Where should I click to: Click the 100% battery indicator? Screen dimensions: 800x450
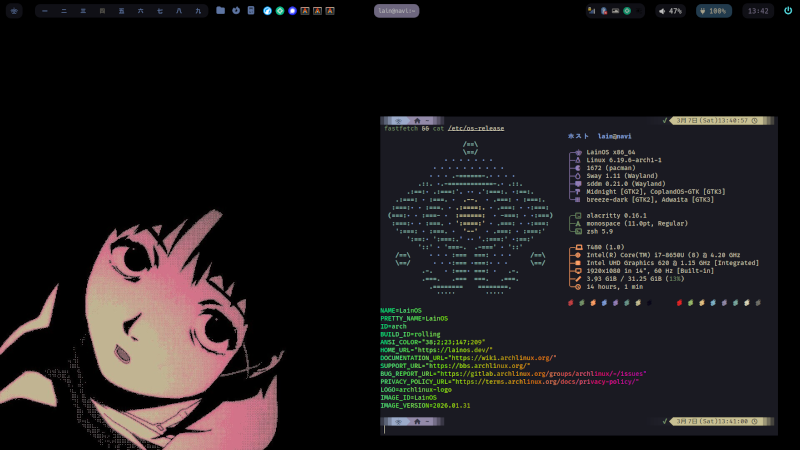tap(714, 11)
